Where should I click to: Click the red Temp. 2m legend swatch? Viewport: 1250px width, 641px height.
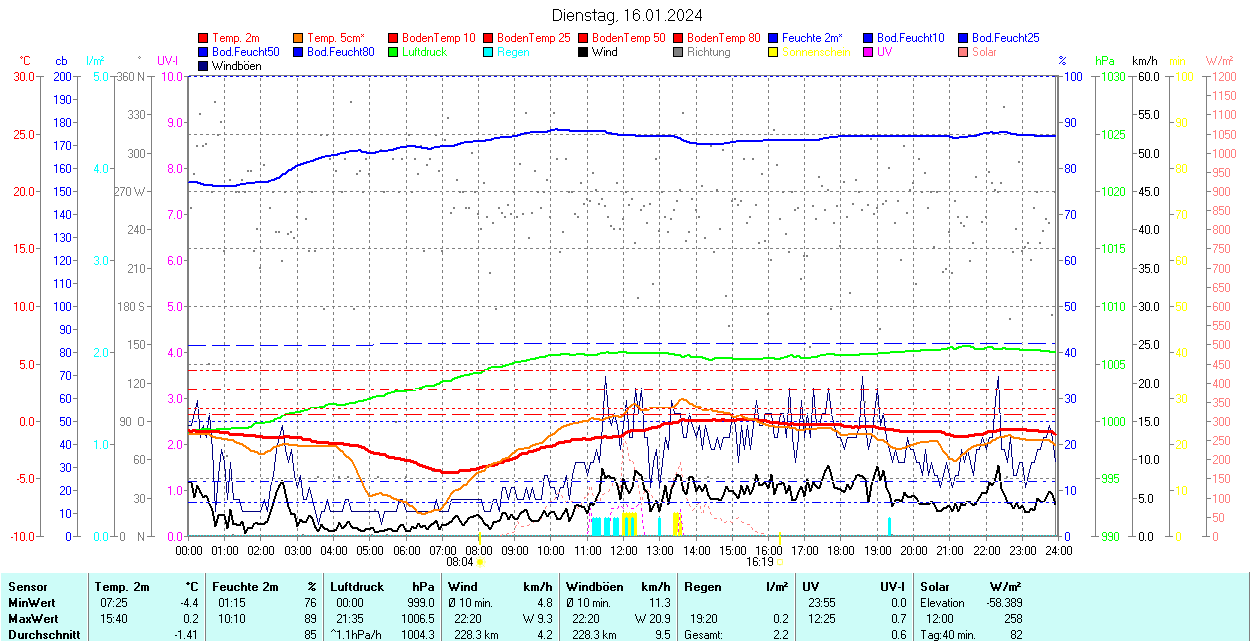point(204,38)
